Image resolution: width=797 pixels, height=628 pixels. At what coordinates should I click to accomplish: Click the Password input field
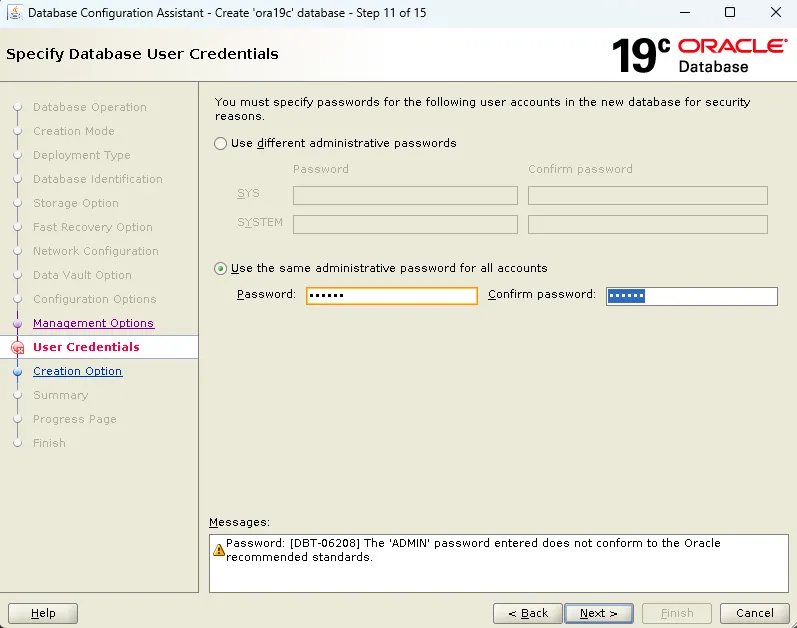(x=391, y=296)
